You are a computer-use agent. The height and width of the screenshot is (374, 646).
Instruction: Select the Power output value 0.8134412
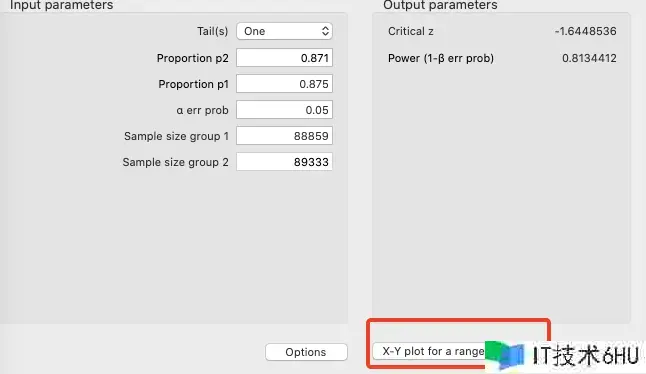click(x=589, y=58)
